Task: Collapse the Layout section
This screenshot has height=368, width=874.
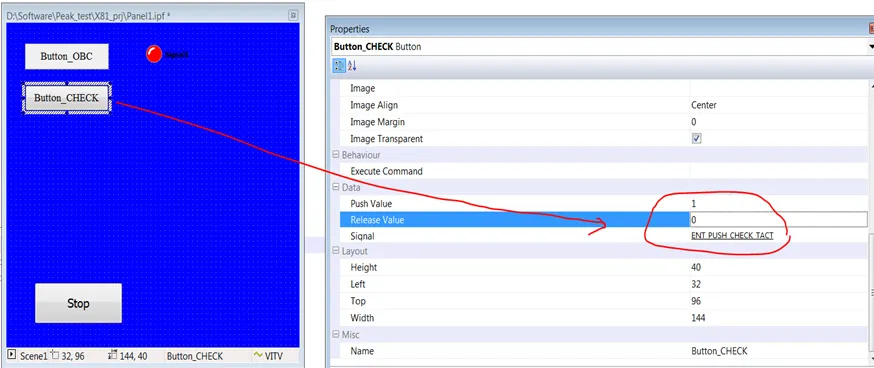Action: (x=336, y=251)
